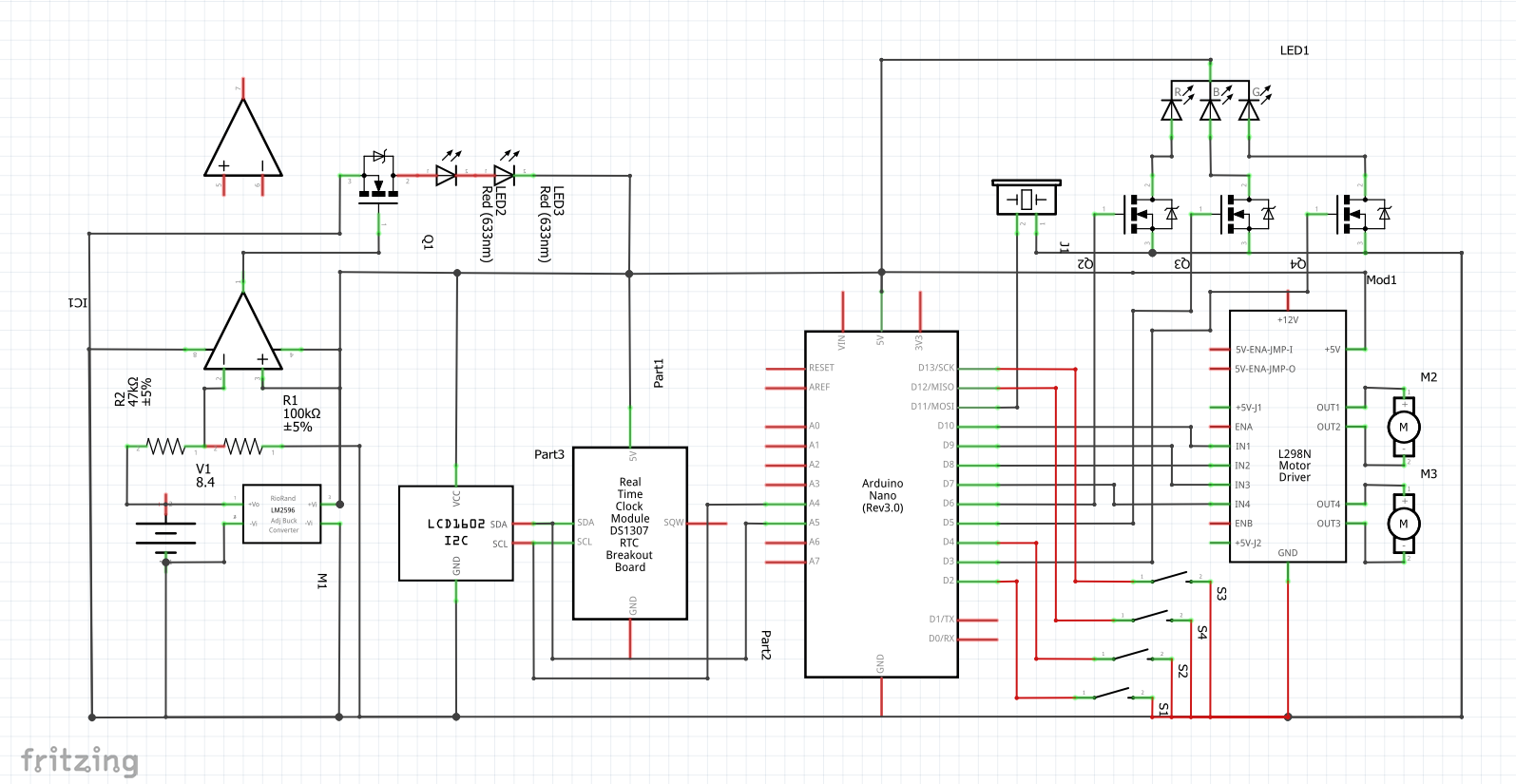
Task: Click the S3 switch symbol
Action: pyautogui.click(x=1171, y=577)
